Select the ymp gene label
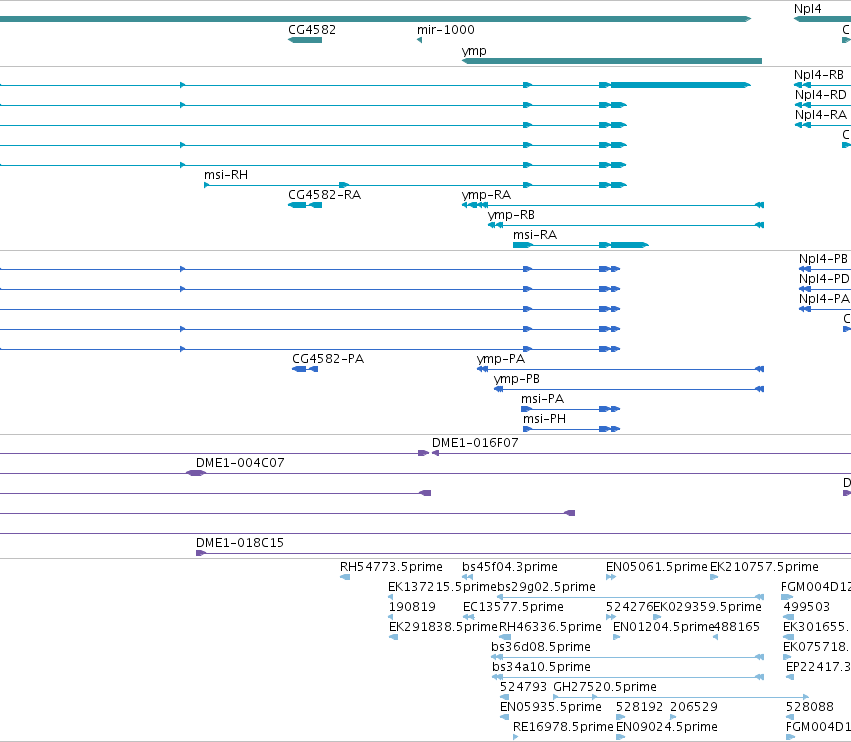Screen dimensions: 851x742 [474, 51]
